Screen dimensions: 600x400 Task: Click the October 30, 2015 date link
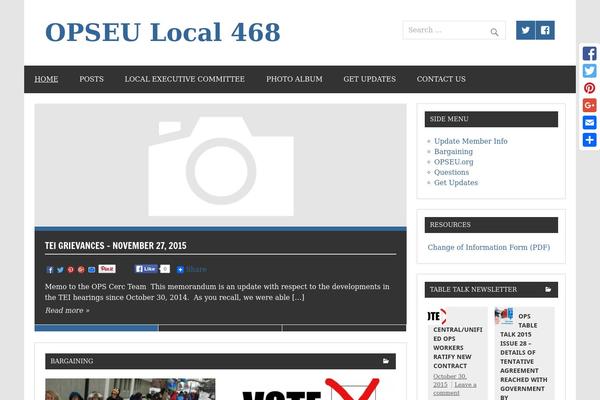pyautogui.click(x=450, y=380)
